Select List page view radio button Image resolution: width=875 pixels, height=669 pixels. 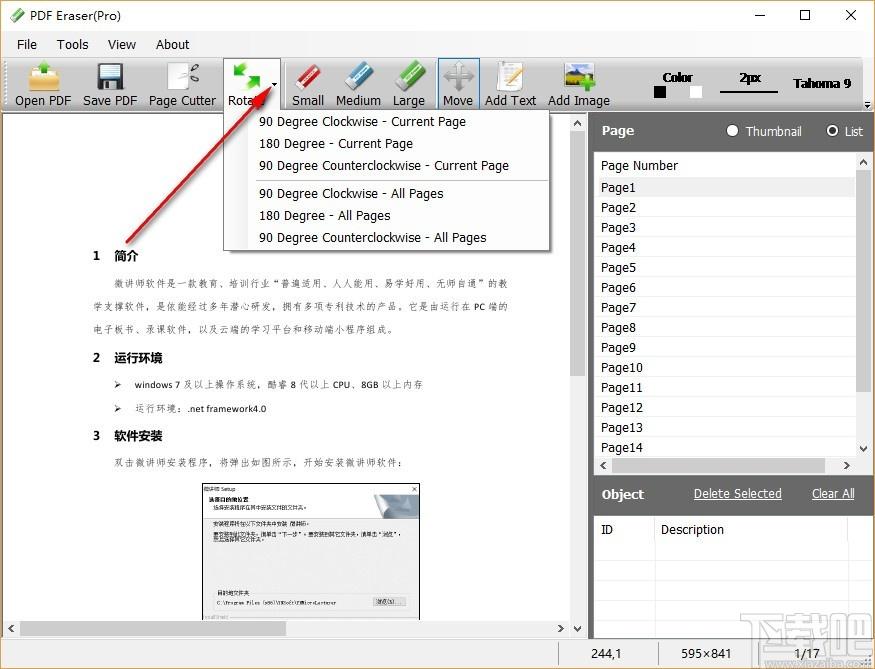pos(832,131)
